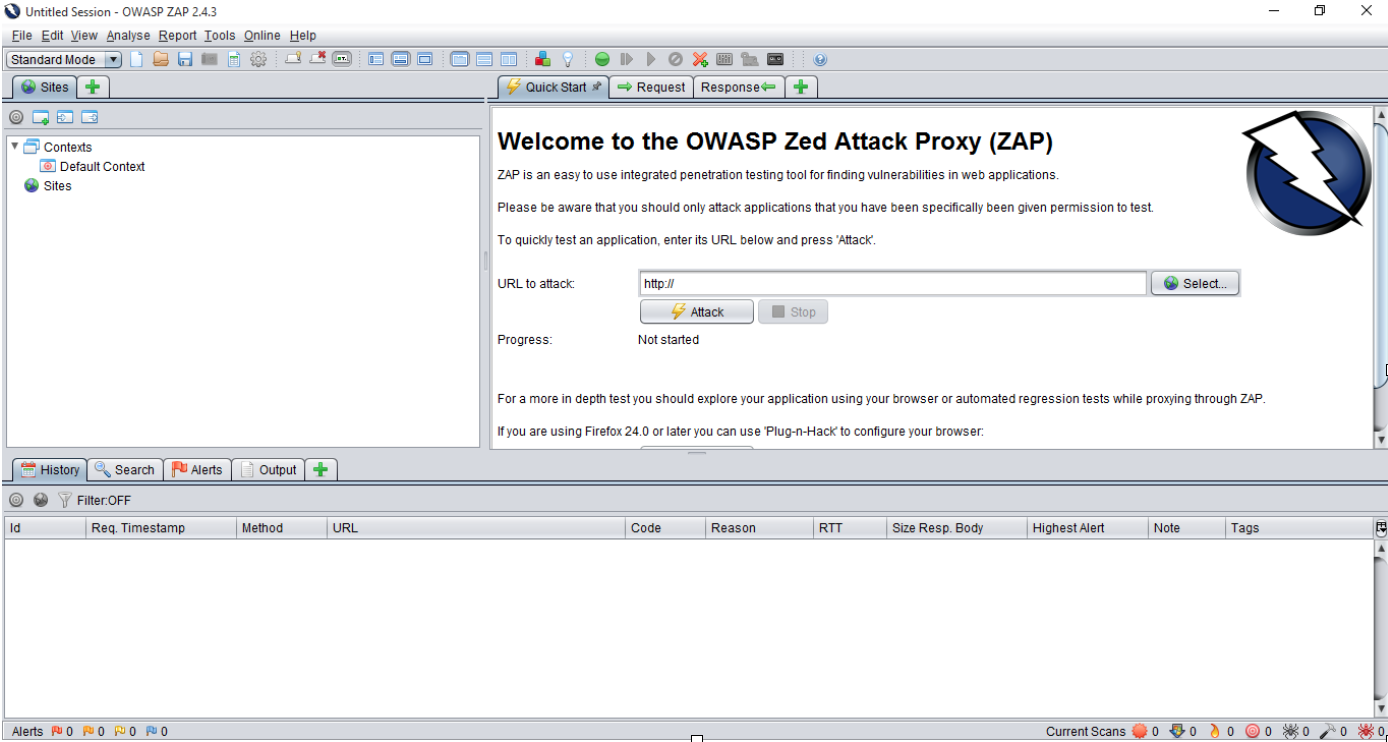Click the Export Context icon in Sites panel
This screenshot has width=1388, height=742.
(x=89, y=118)
